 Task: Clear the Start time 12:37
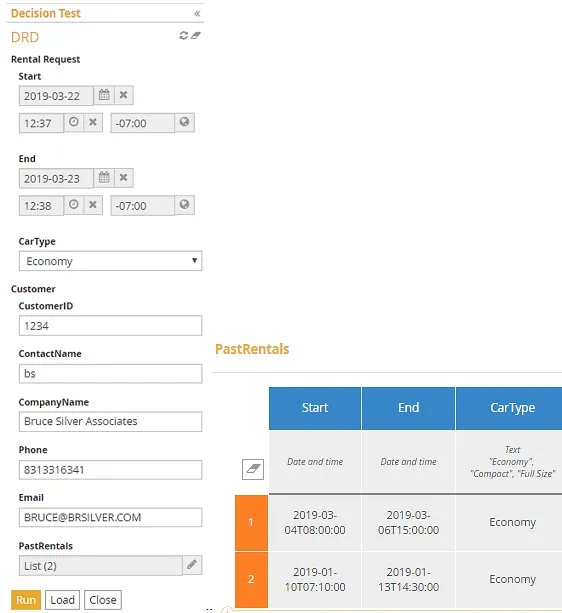click(x=93, y=122)
